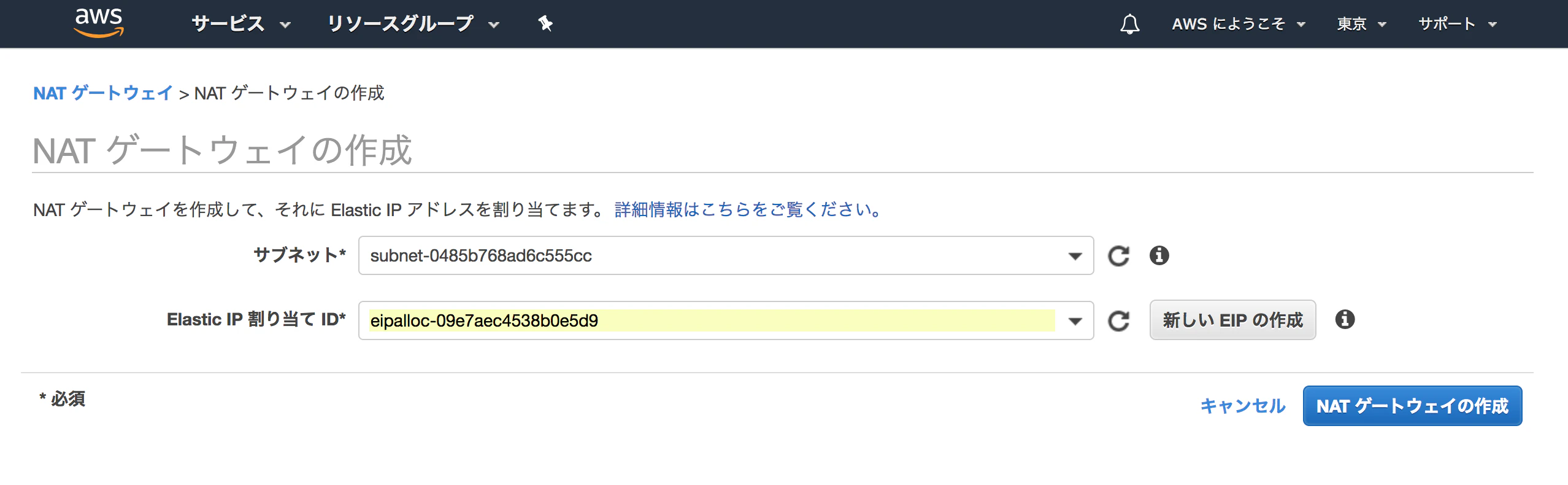1568x485 pixels.
Task: Click the pin icon in the navigation bar
Action: pos(545,23)
